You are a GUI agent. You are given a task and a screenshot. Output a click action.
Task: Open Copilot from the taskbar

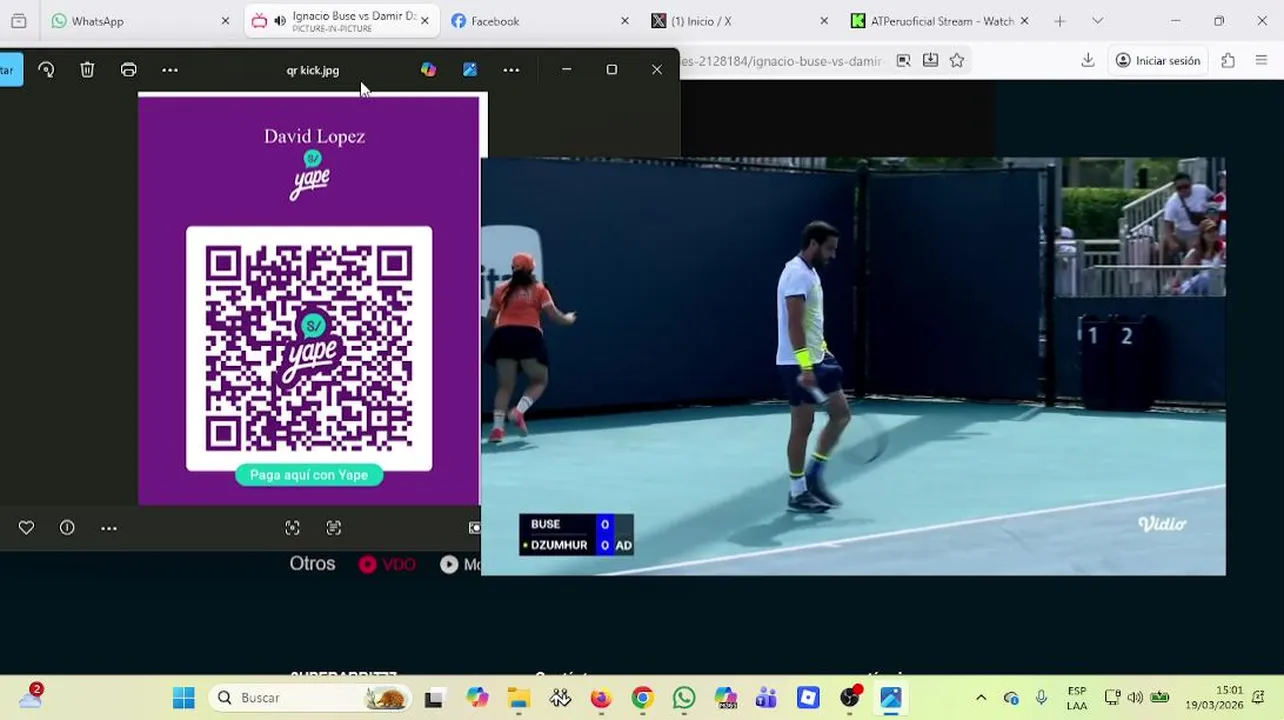477,698
